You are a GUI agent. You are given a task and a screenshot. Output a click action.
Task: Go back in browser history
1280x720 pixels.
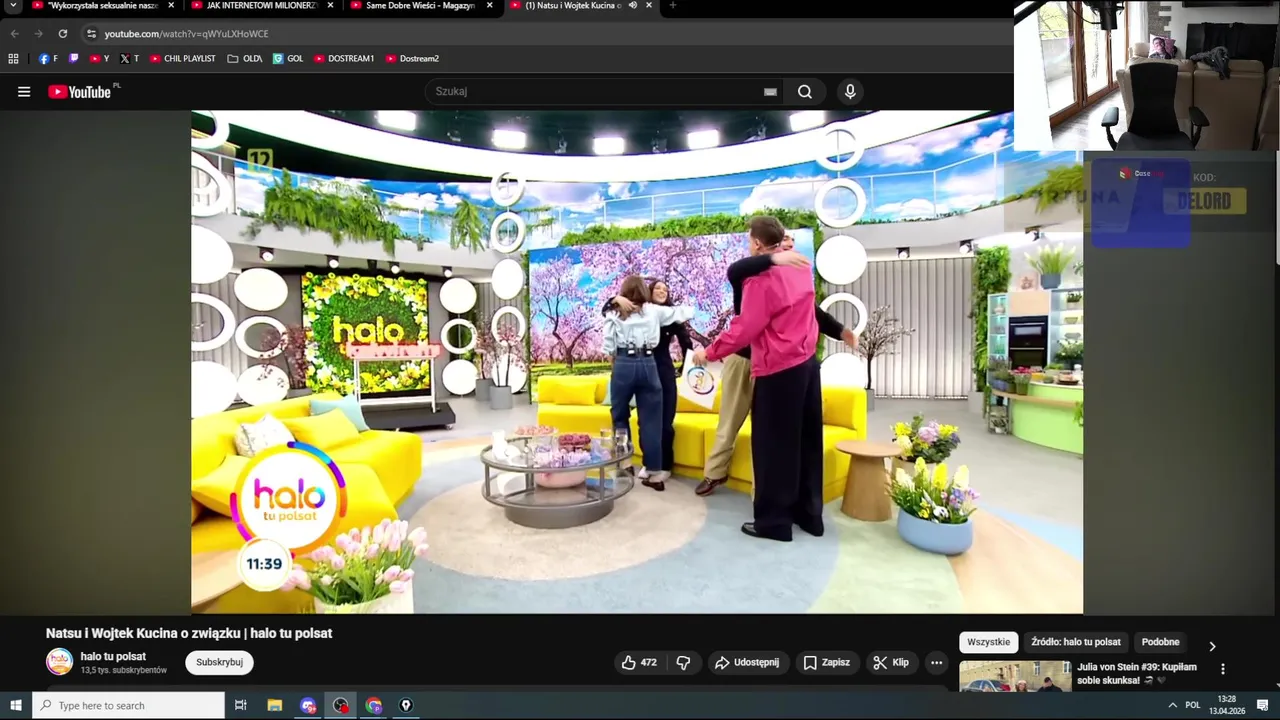[14, 33]
